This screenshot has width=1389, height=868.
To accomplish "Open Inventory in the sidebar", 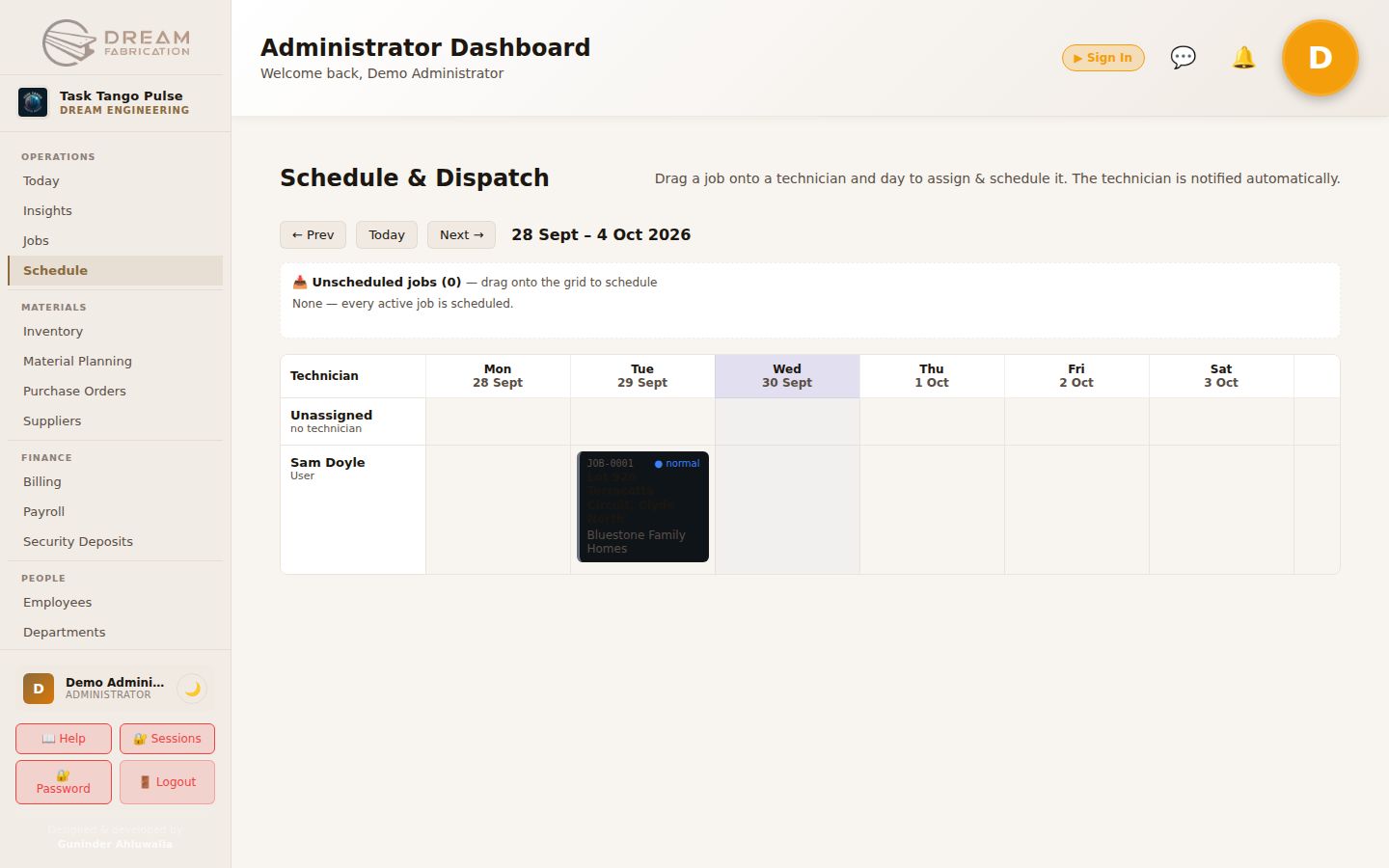I will click(x=115, y=331).
